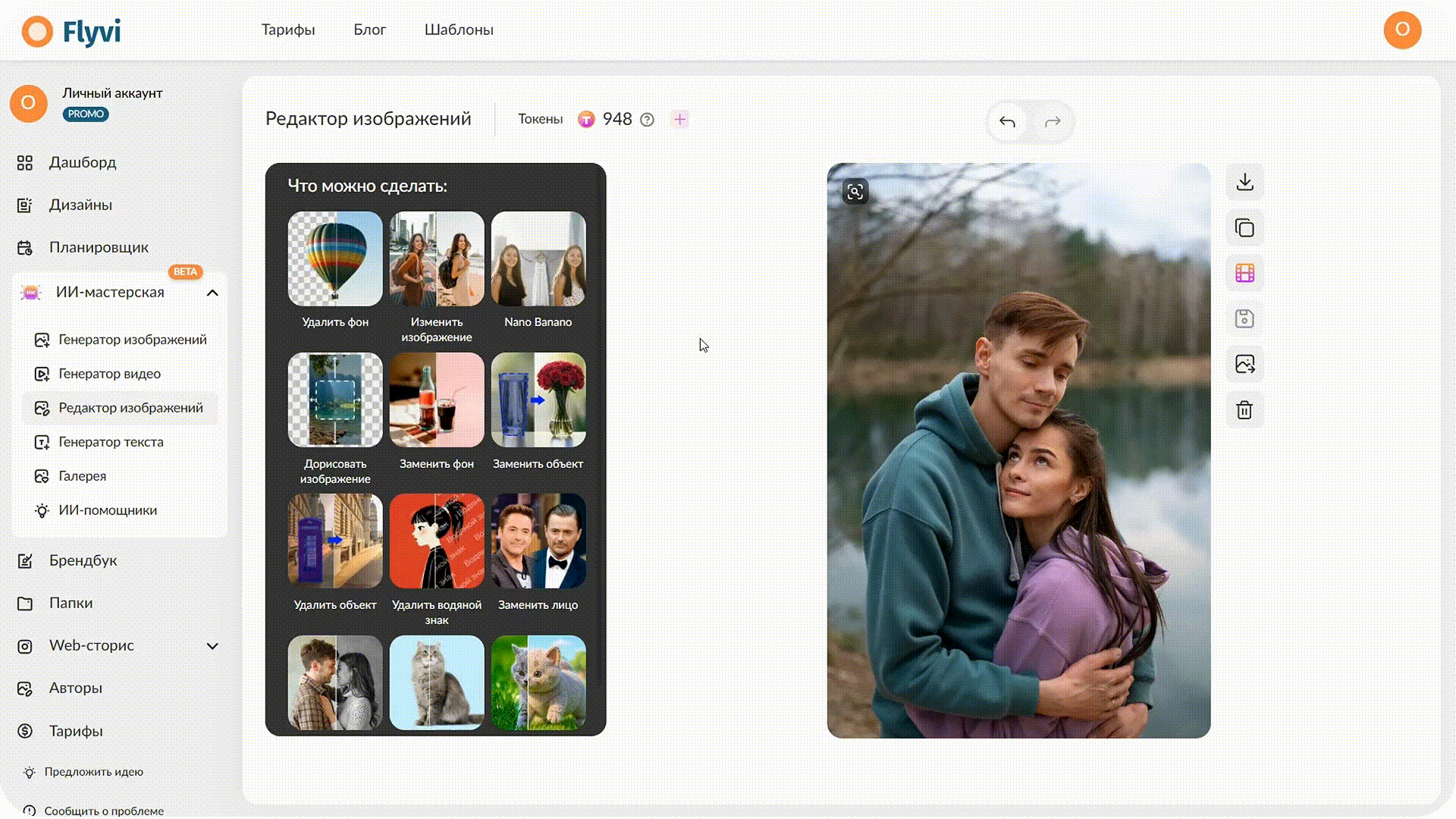Viewport: 1456px width, 819px height.
Task: Choose the Изменить изображение tool
Action: coord(437,278)
